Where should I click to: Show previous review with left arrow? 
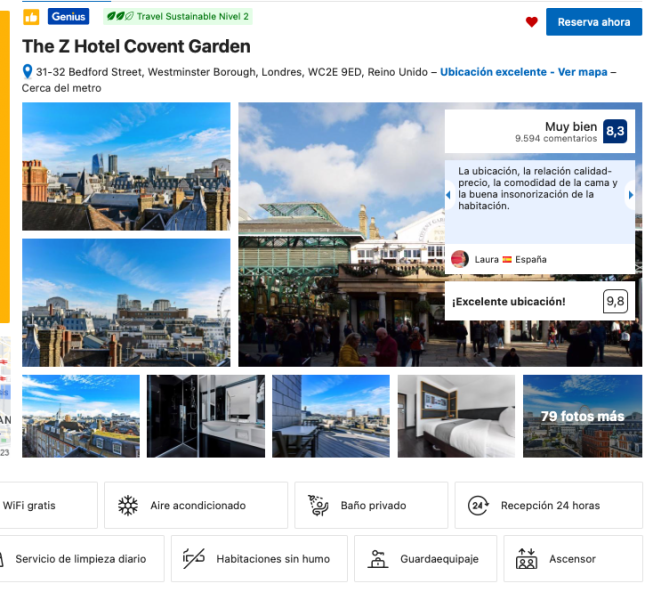click(x=449, y=194)
